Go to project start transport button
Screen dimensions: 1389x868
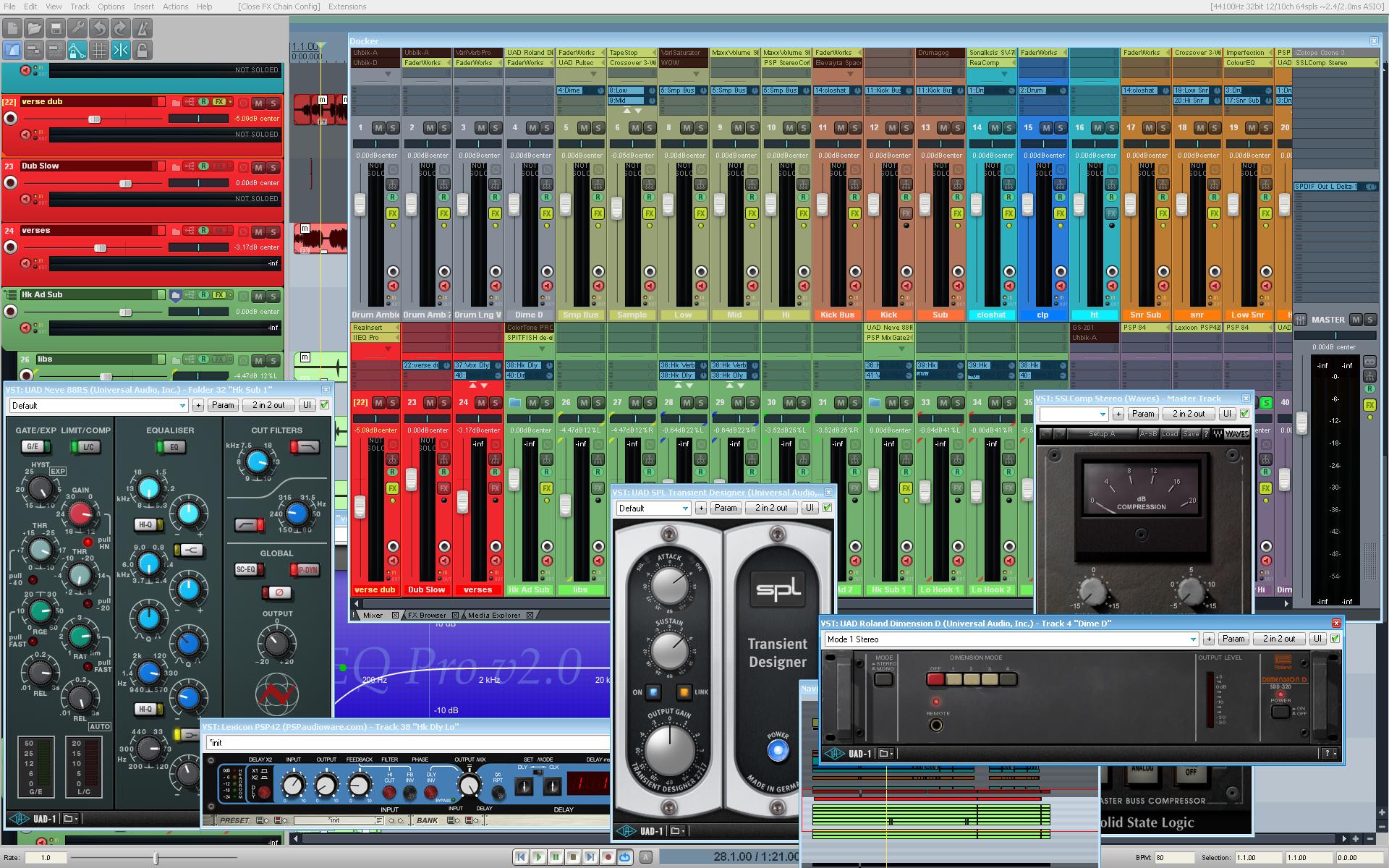point(520,857)
